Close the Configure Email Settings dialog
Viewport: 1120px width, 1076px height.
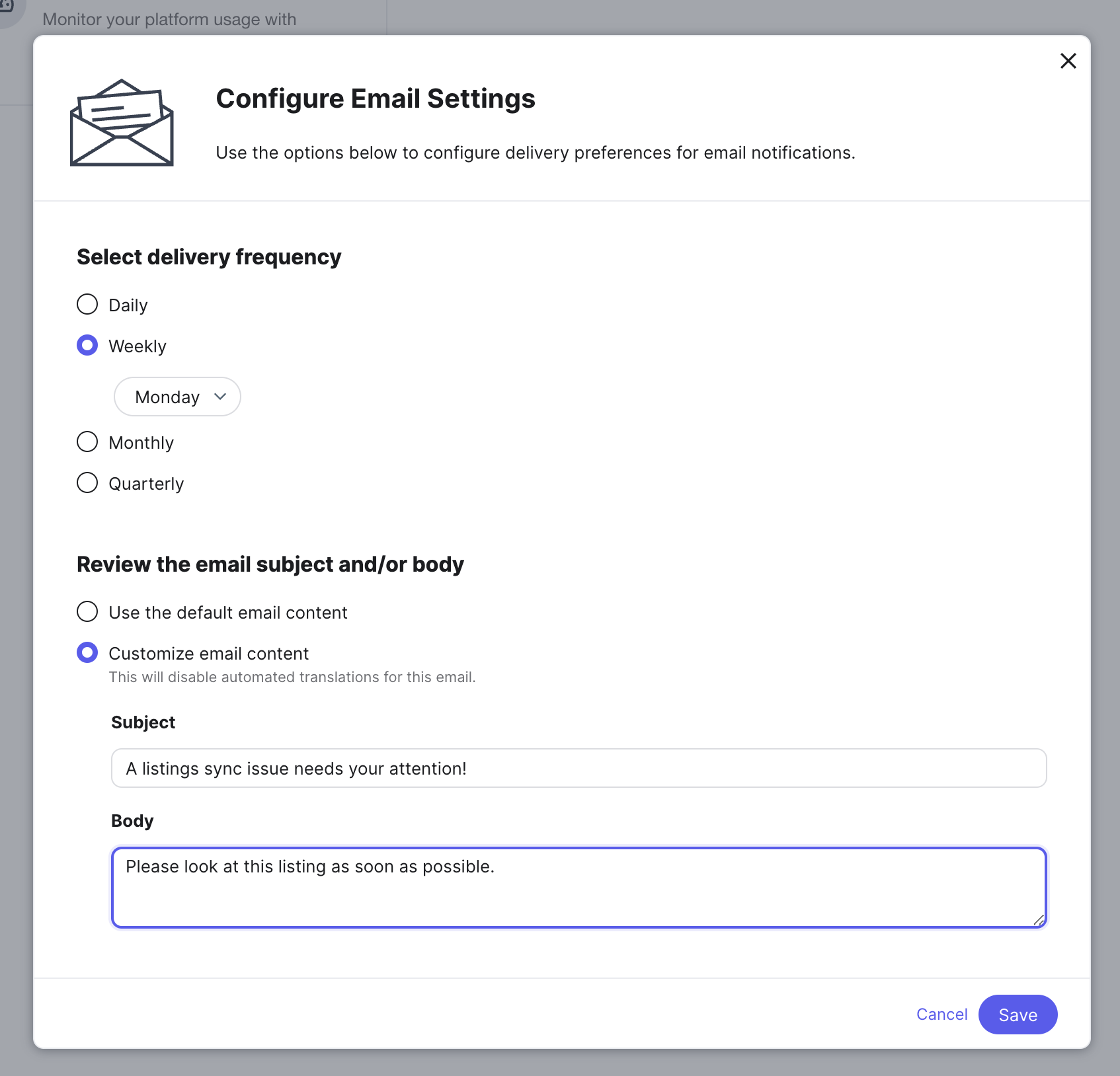point(1068,61)
